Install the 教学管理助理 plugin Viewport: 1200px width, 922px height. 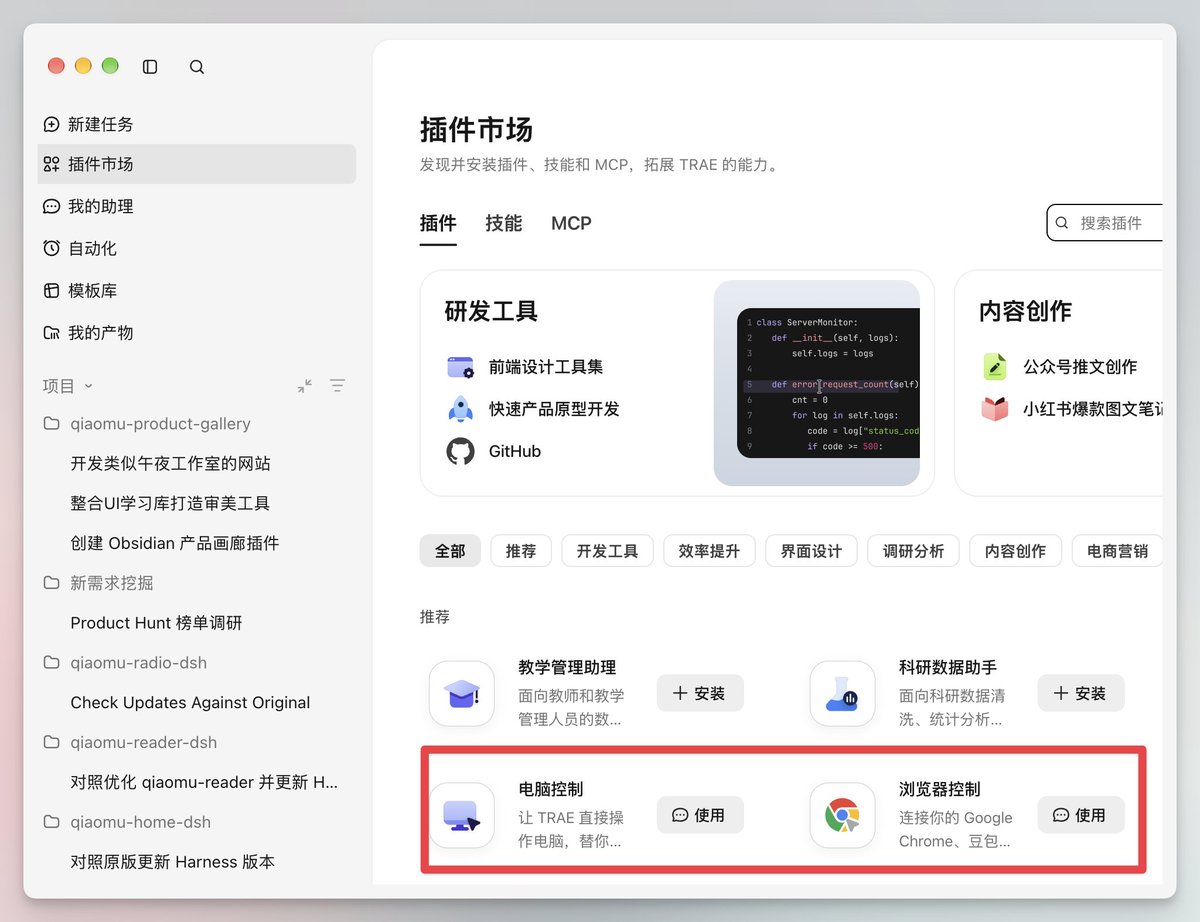point(700,693)
